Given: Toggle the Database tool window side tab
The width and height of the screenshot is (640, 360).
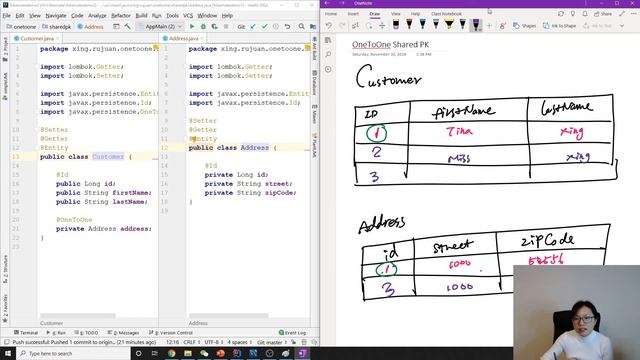Looking at the screenshot, I should click(x=315, y=82).
